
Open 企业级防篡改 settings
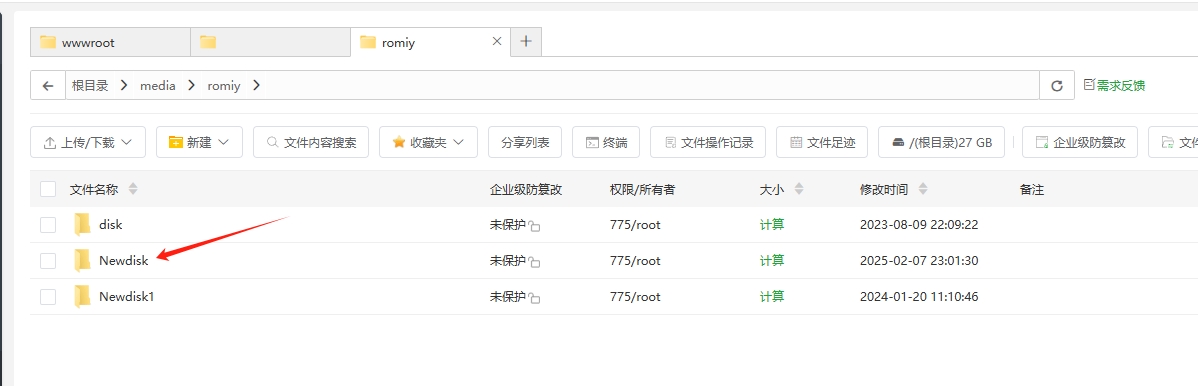[x=1080, y=142]
